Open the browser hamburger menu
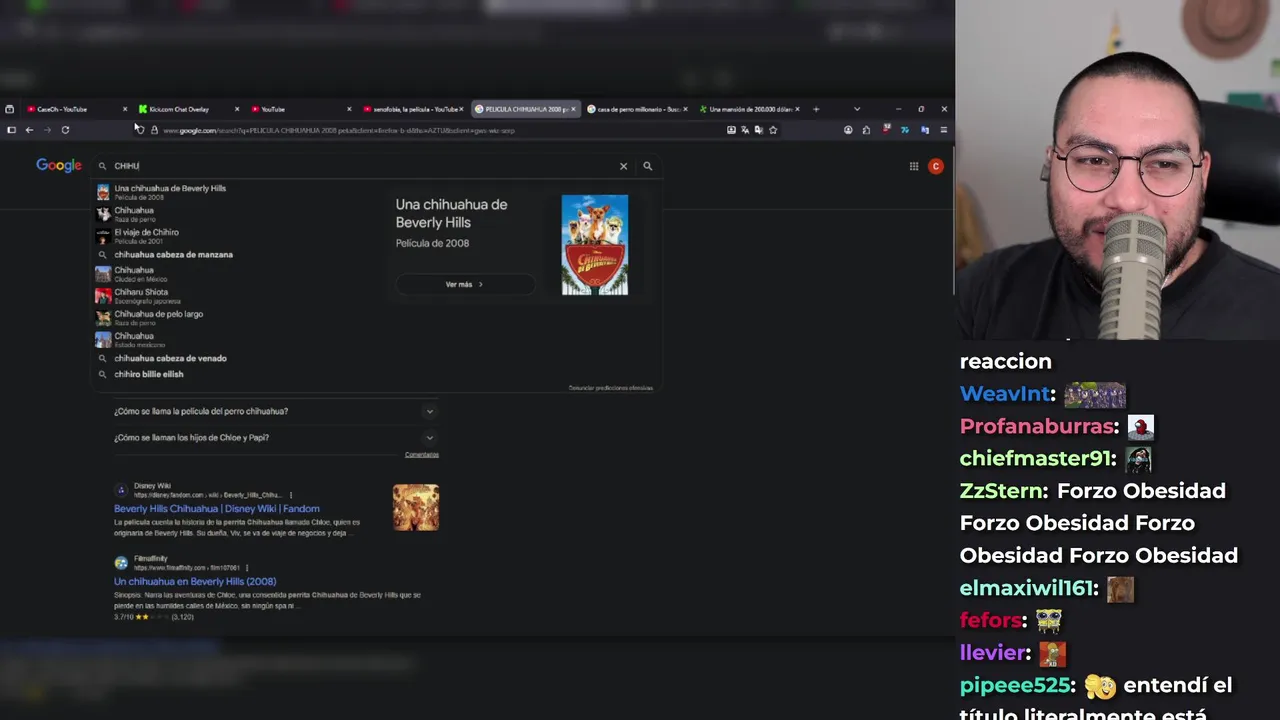1280x720 pixels. pos(943,130)
